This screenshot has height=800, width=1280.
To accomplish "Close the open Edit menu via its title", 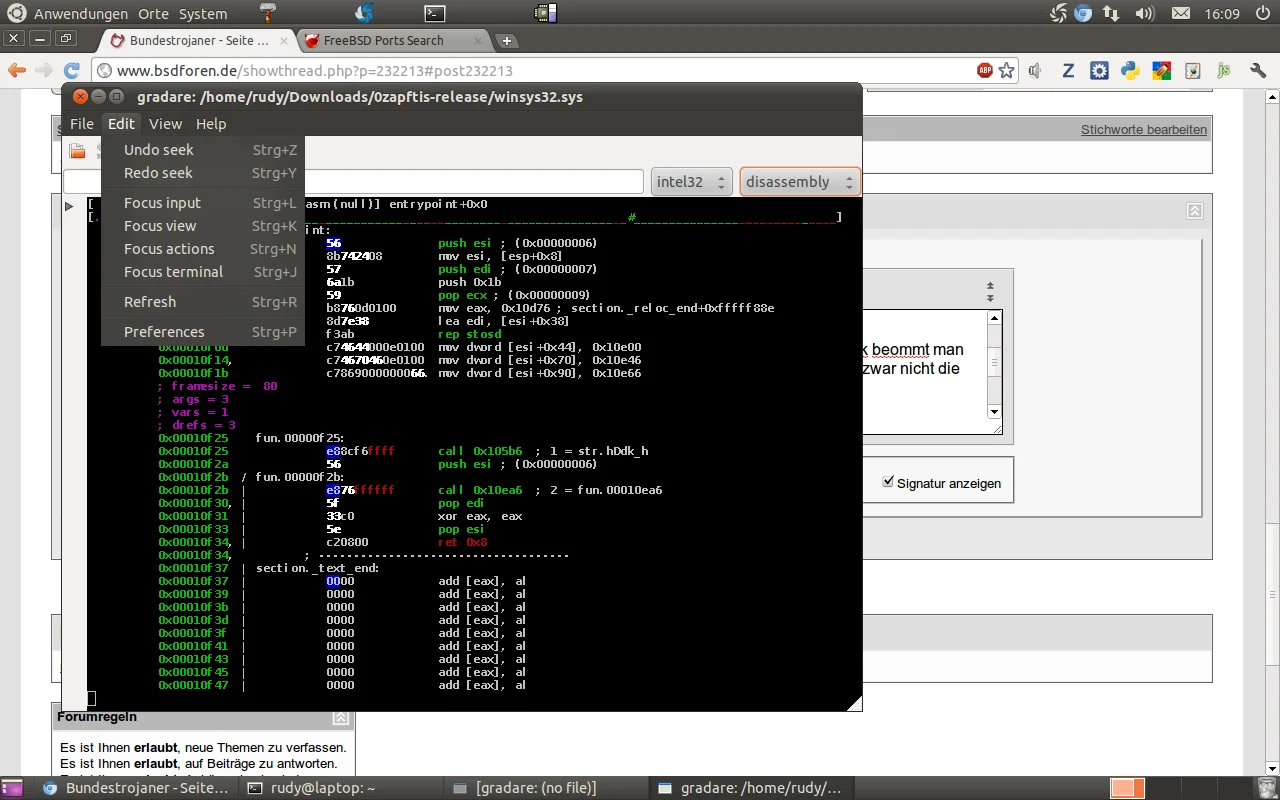I will click(x=121, y=124).
